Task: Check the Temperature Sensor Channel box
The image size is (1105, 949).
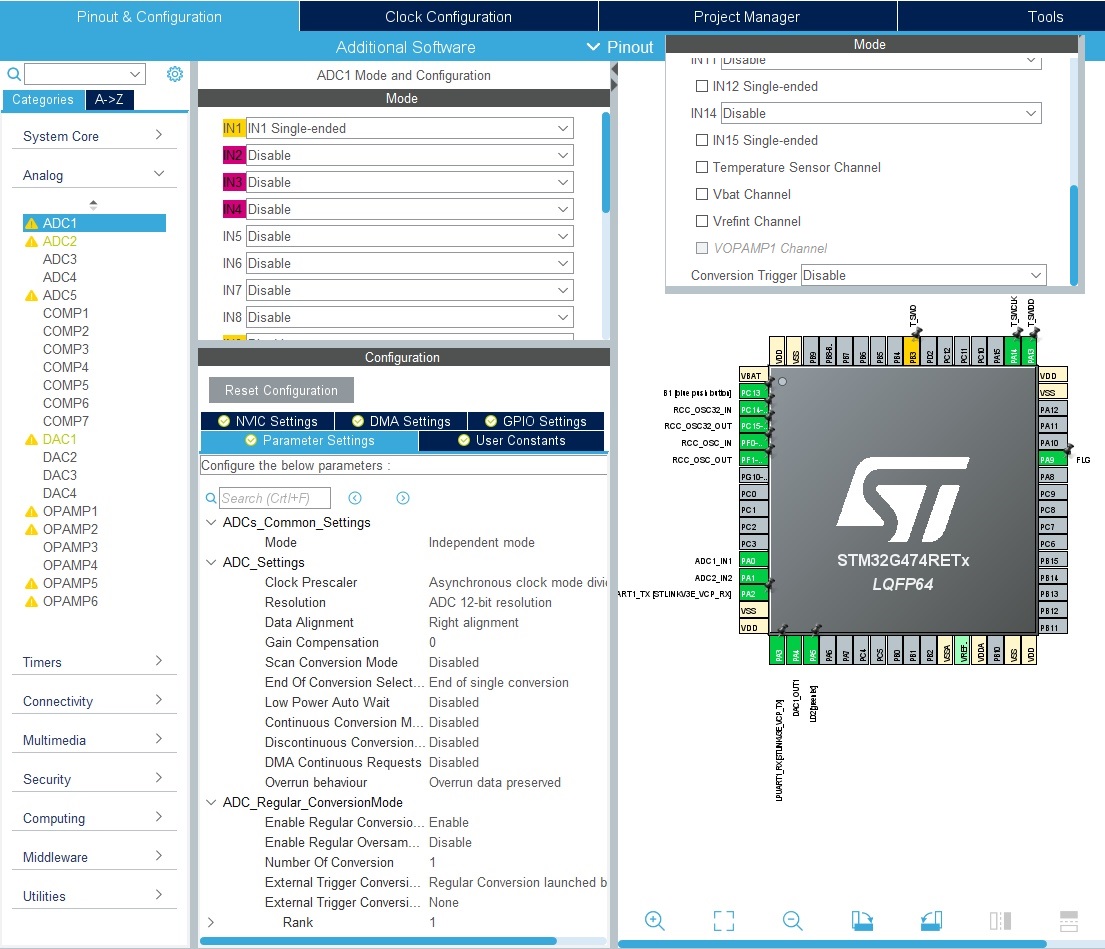Action: 702,167
